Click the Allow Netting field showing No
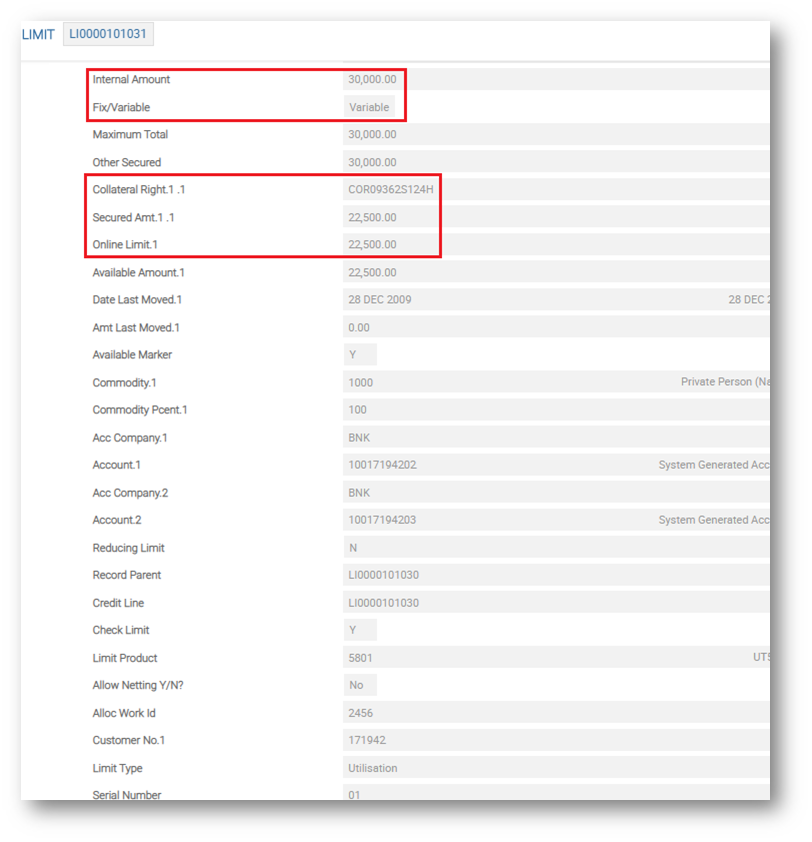The image size is (812, 842). coord(359,686)
